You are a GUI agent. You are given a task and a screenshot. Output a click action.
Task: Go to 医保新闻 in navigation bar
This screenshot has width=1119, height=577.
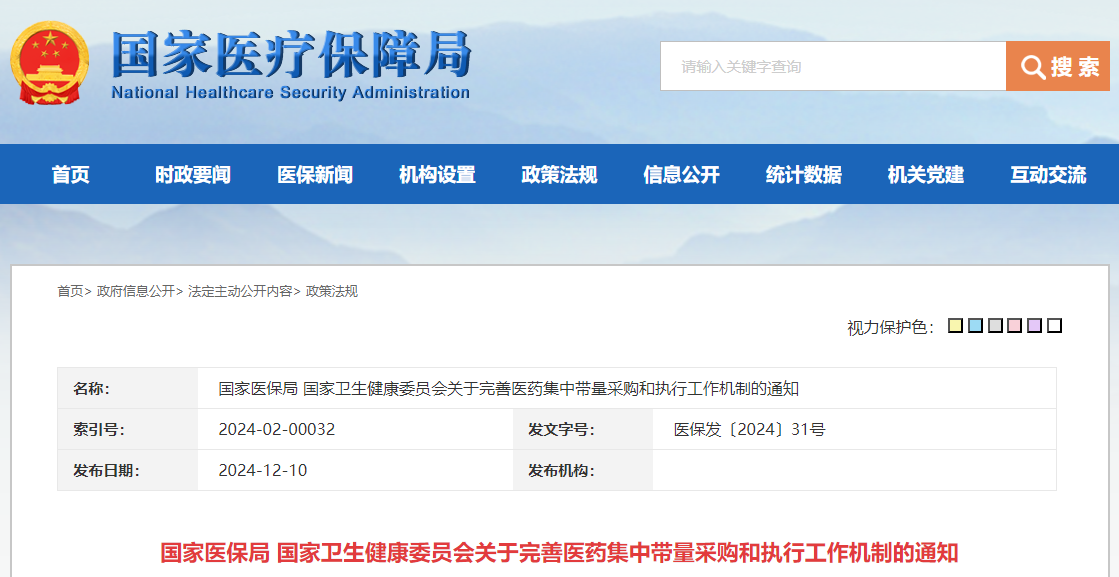click(315, 174)
